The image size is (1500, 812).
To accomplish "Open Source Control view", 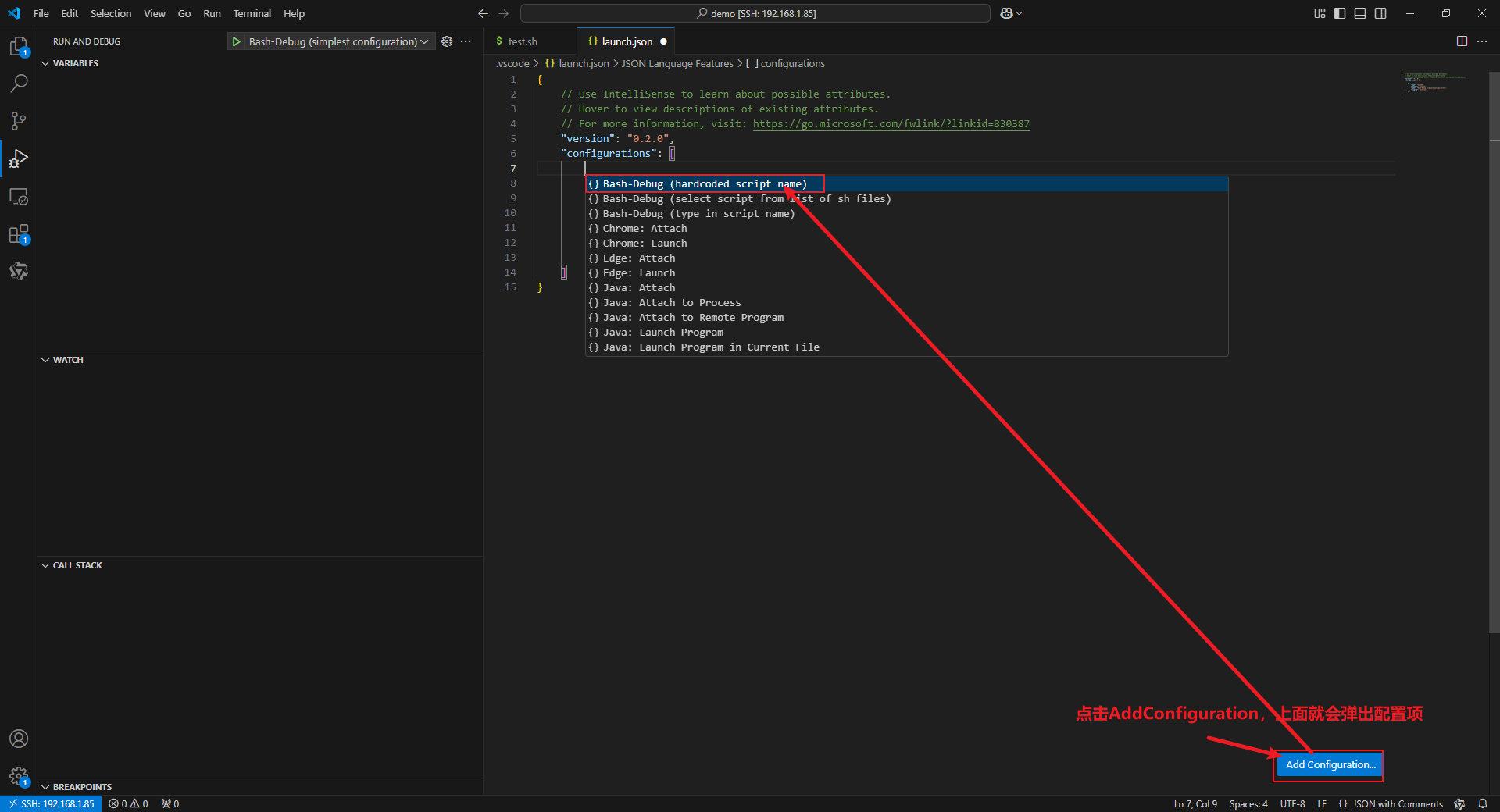I will click(x=19, y=120).
